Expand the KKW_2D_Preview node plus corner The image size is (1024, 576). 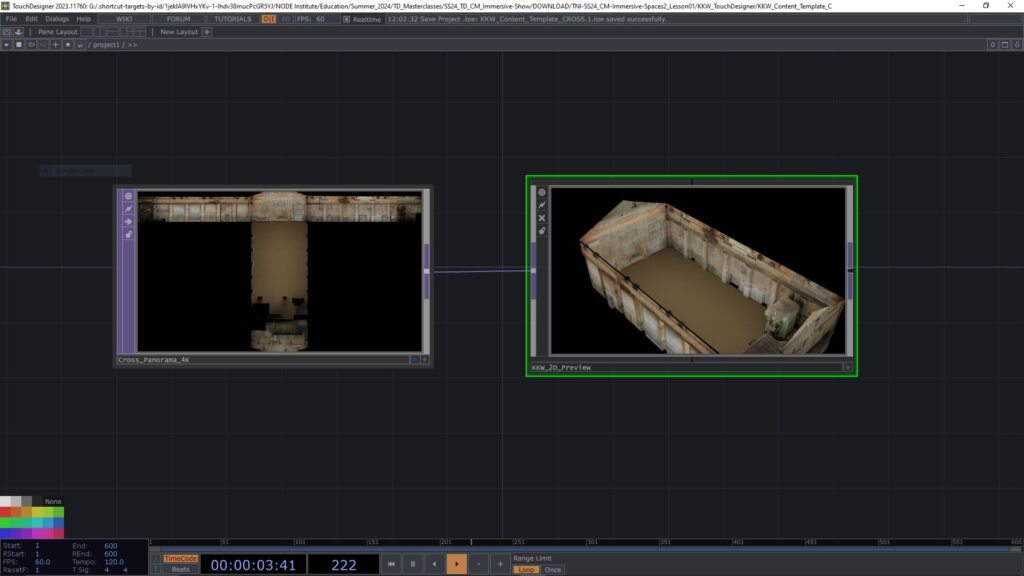847,367
